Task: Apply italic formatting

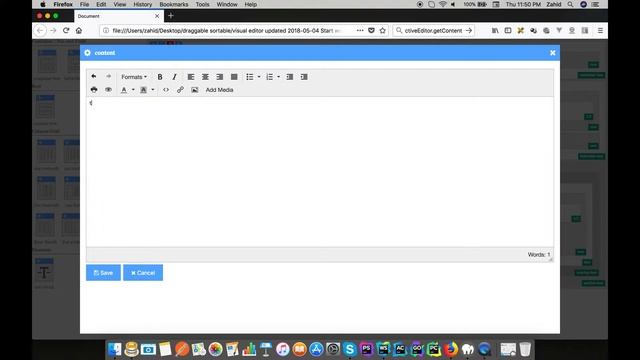Action: pyautogui.click(x=174, y=77)
